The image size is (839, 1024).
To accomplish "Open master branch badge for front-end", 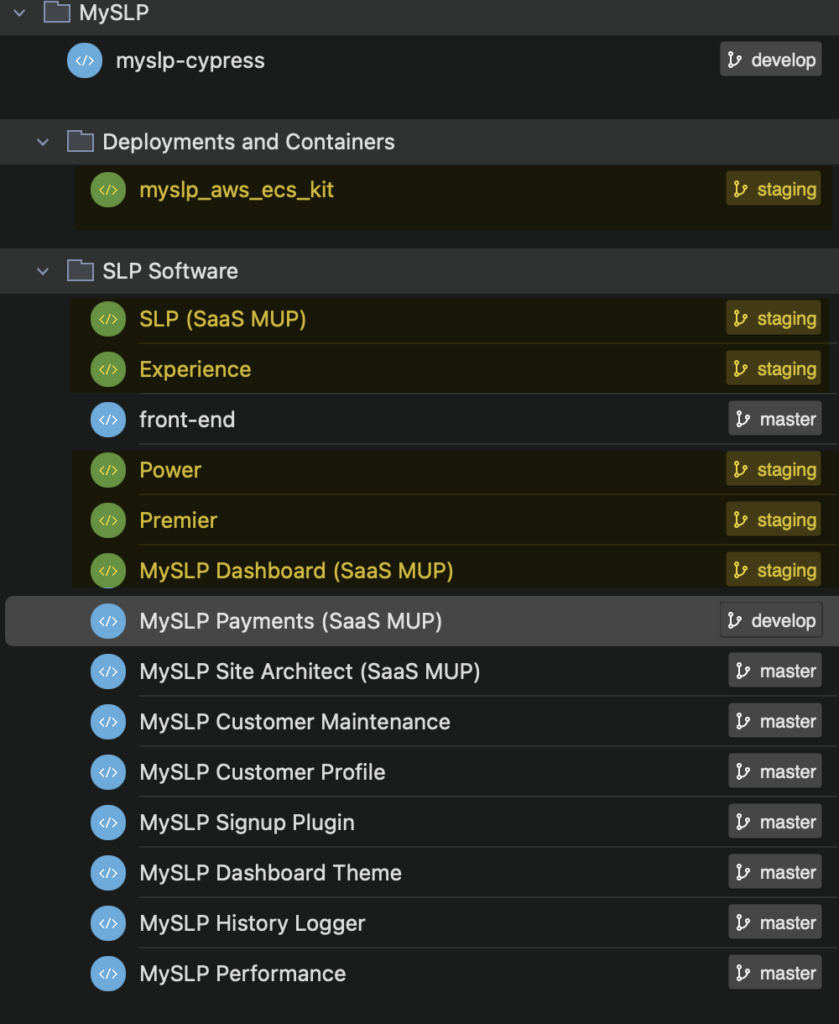I will (x=775, y=419).
